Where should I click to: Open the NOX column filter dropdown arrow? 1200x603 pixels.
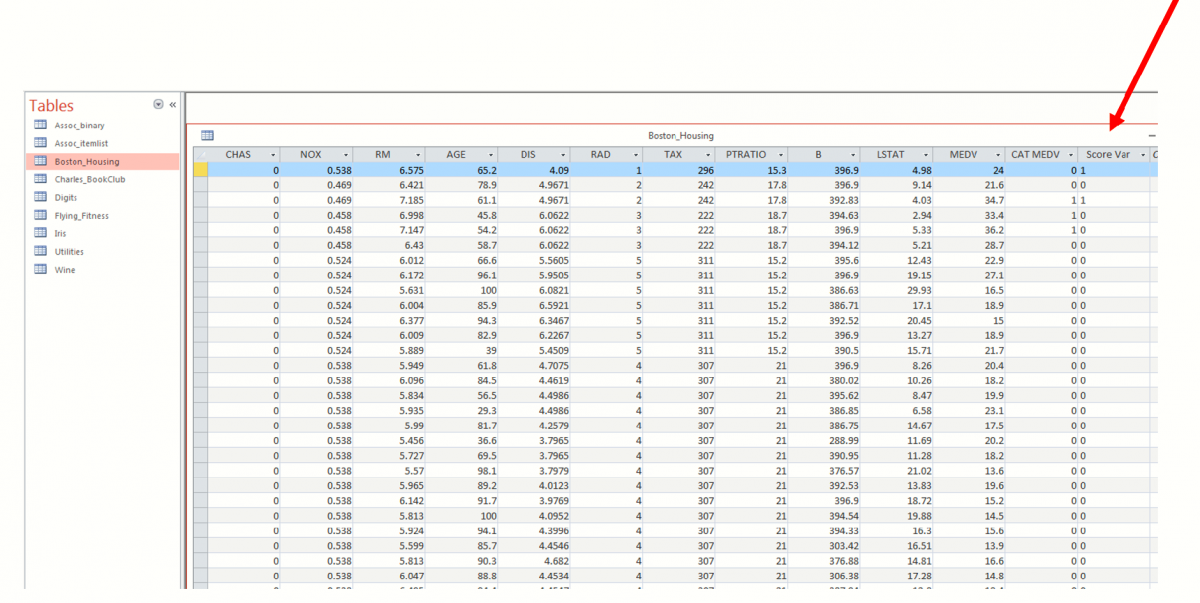[x=345, y=155]
